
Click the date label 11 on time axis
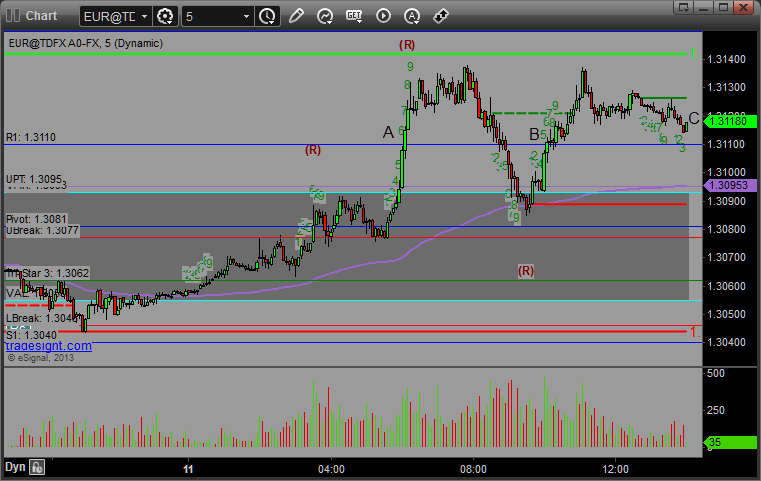pos(188,469)
